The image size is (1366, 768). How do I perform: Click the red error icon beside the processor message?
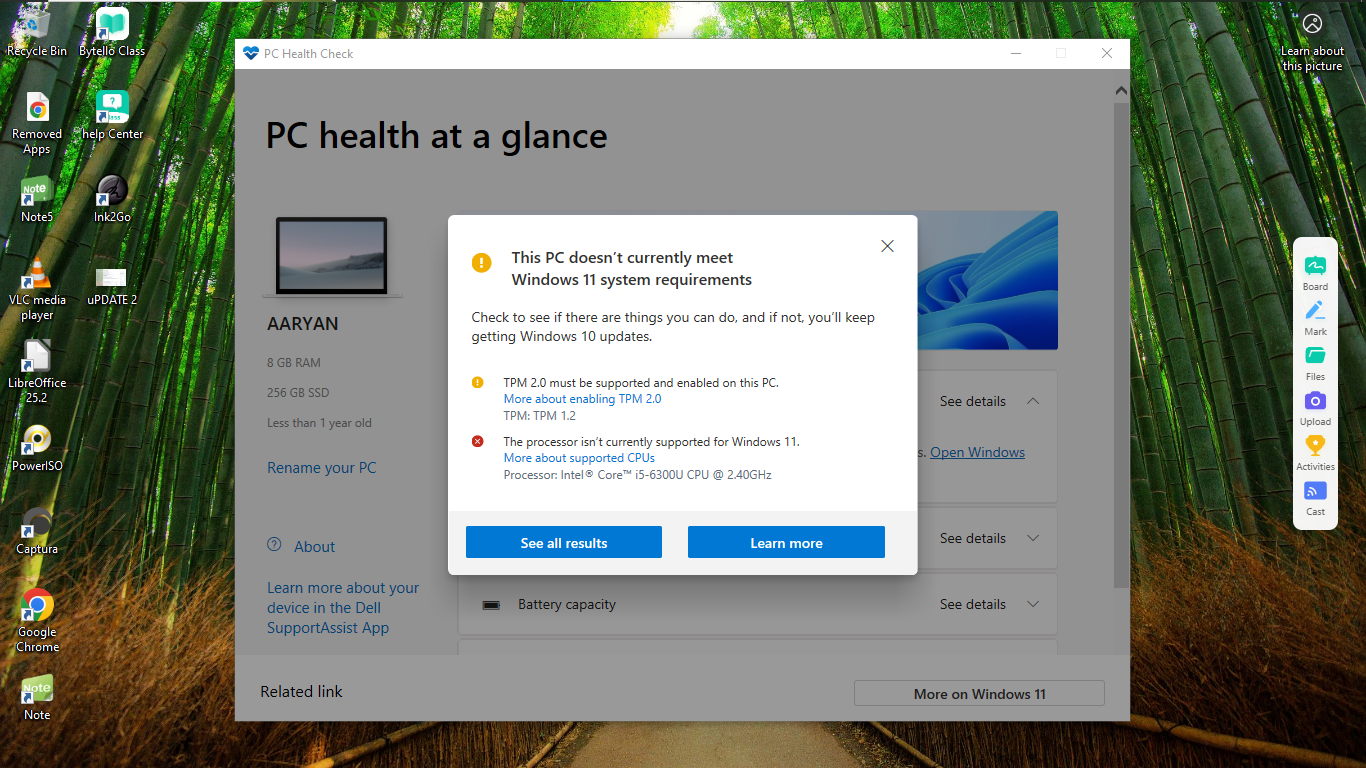[x=478, y=441]
